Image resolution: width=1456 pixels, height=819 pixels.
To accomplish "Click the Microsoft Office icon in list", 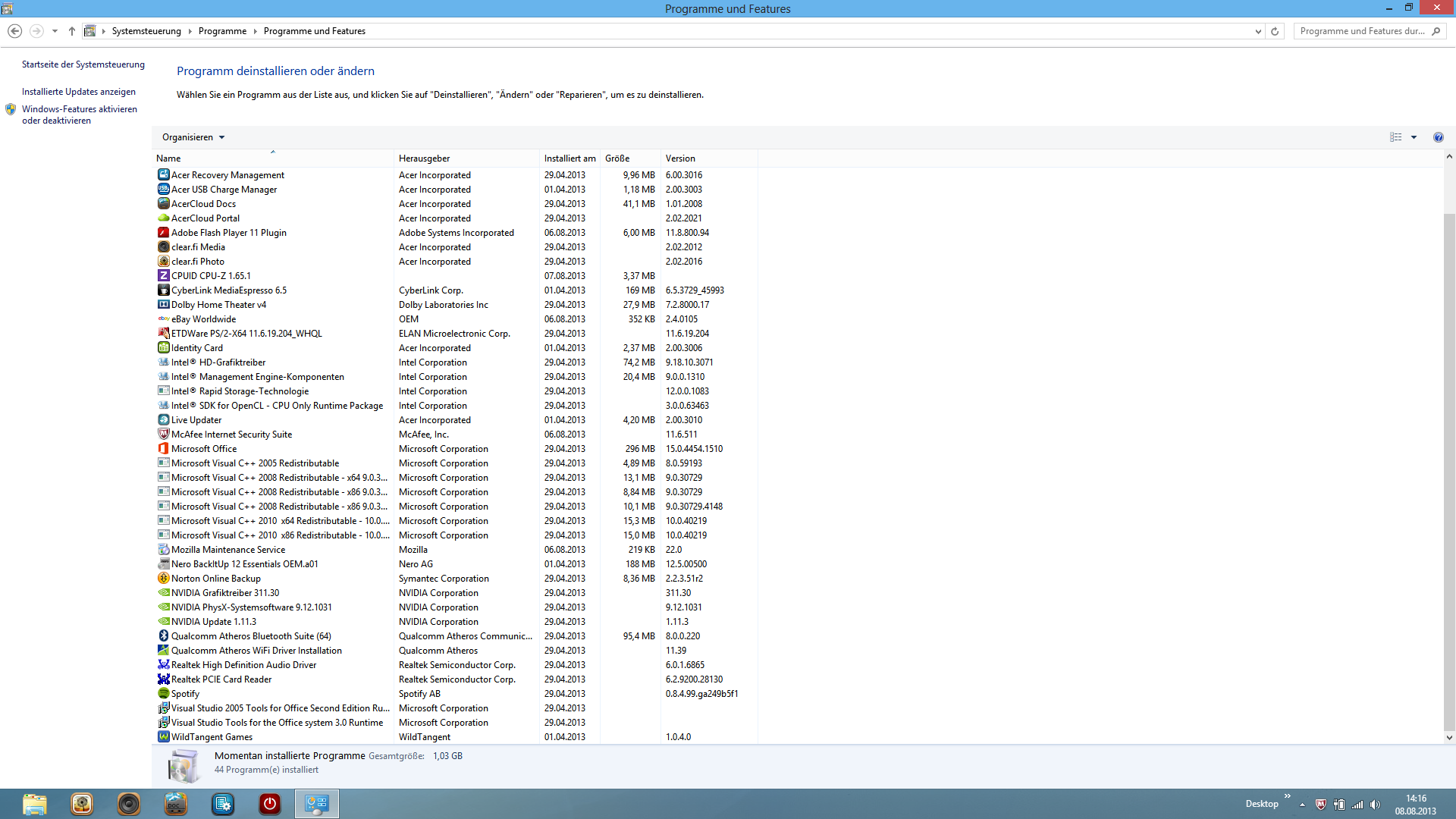I will coord(163,449).
